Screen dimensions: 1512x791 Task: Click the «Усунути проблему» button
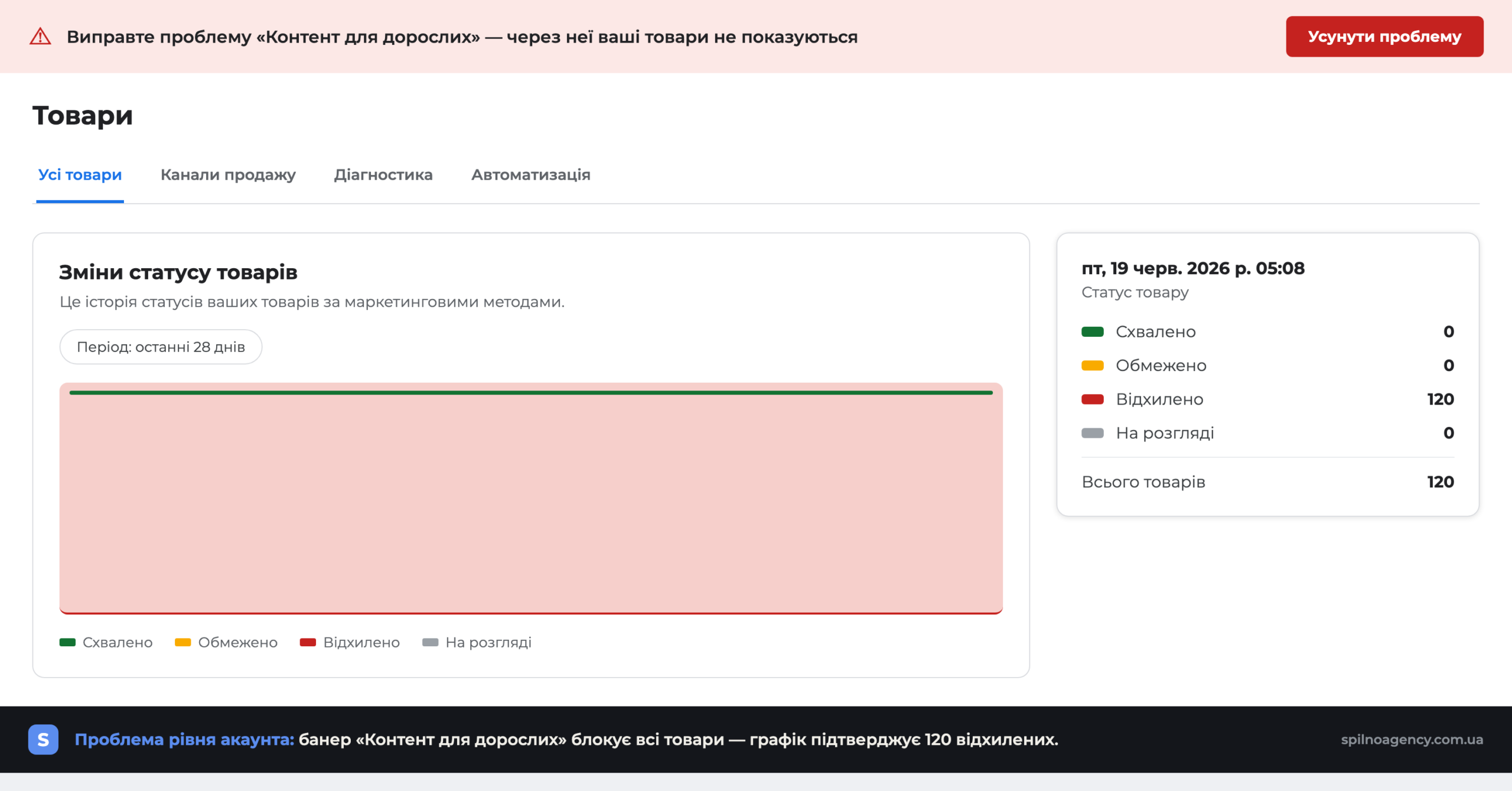[x=1384, y=37]
